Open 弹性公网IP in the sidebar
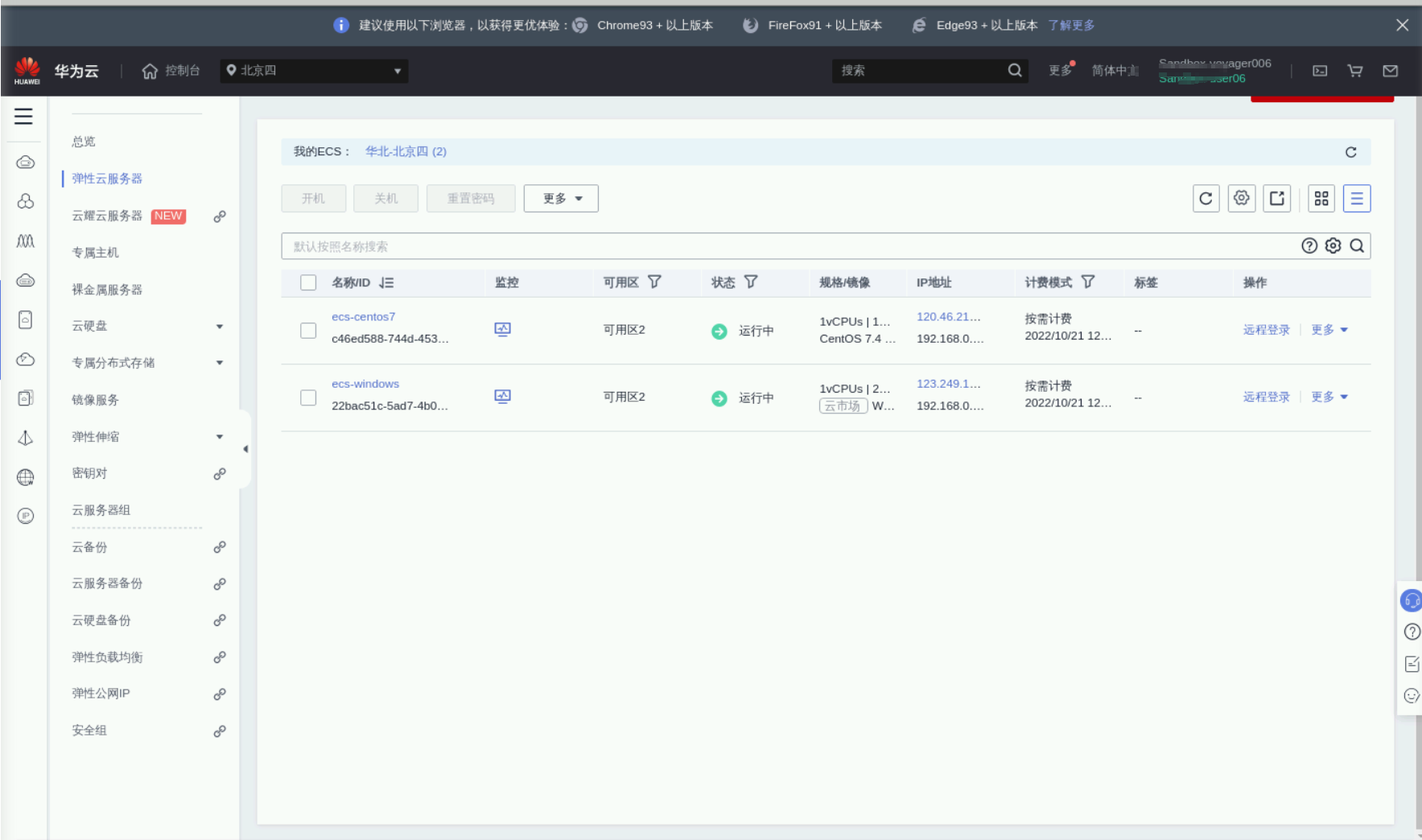Image resolution: width=1422 pixels, height=840 pixels. coord(101,694)
